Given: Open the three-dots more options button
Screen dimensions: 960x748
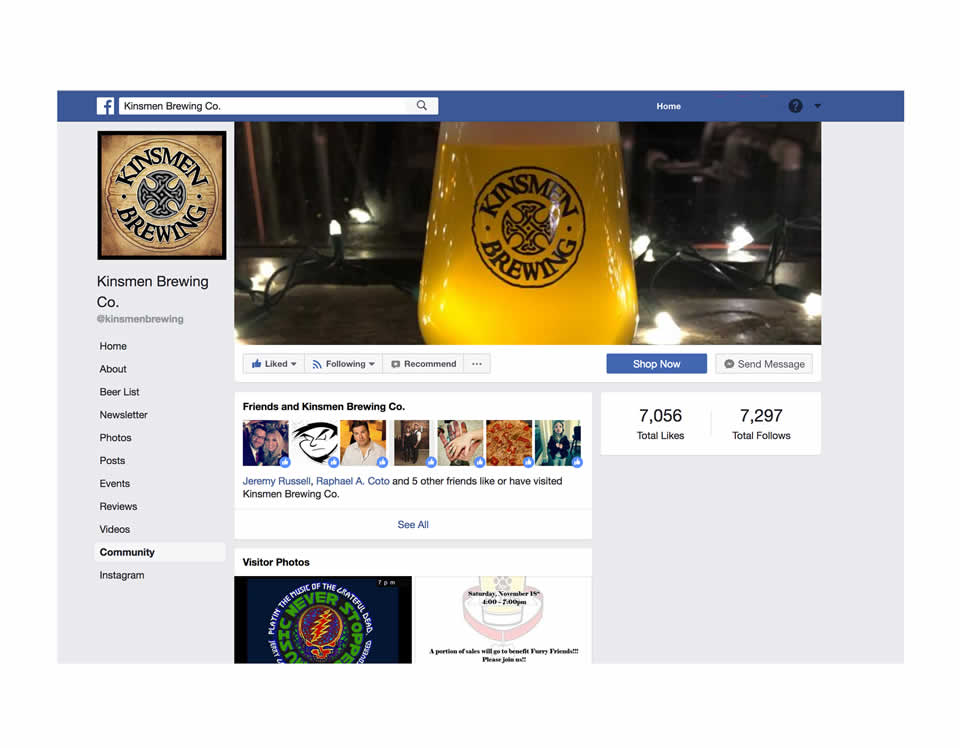Looking at the screenshot, I should 477,364.
